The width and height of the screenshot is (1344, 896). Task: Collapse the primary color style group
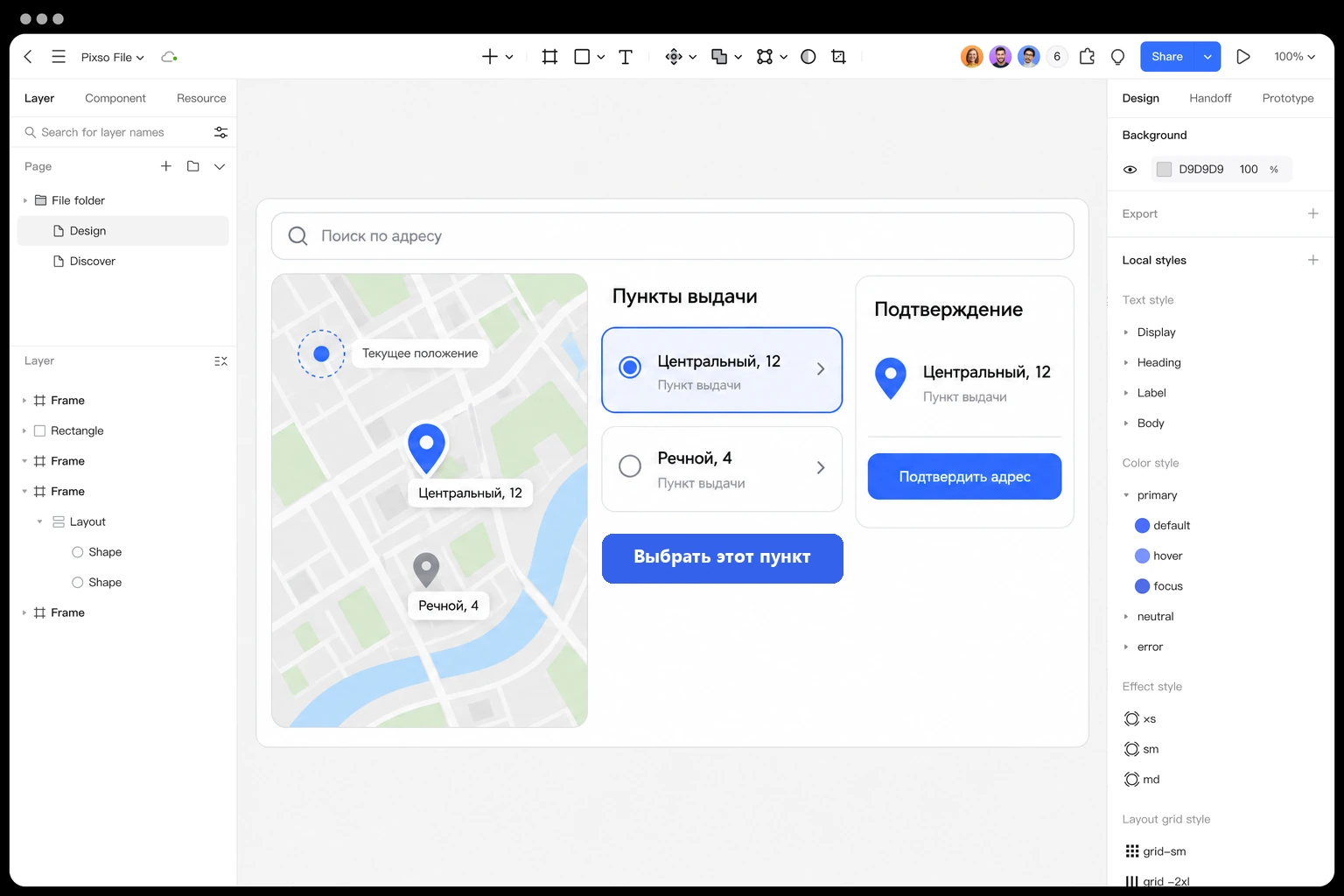(1126, 495)
